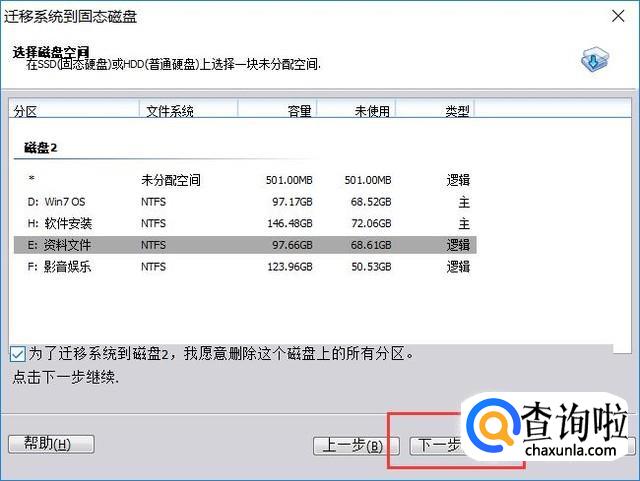Click the 146.48GB capacity cell
Screen dimensions: 640x481
tap(290, 223)
